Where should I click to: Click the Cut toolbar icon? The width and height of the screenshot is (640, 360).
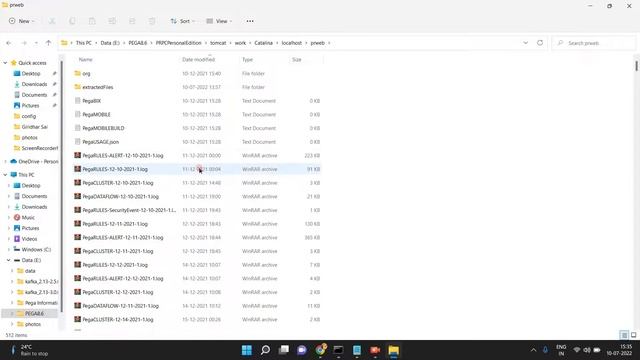pyautogui.click(x=52, y=21)
